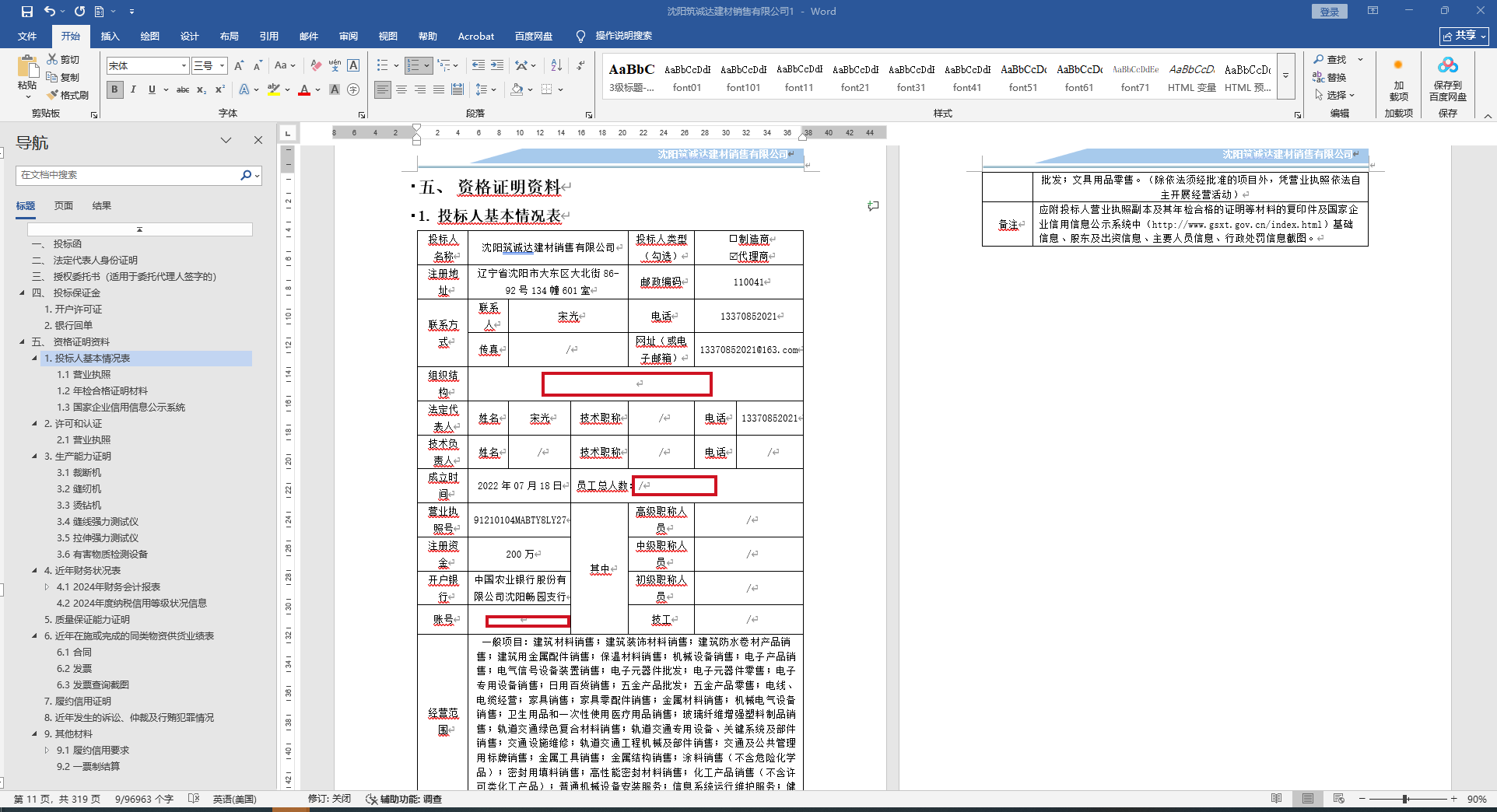Open the 加载项 add-ins button
Image resolution: width=1497 pixels, height=812 pixels.
(1398, 79)
